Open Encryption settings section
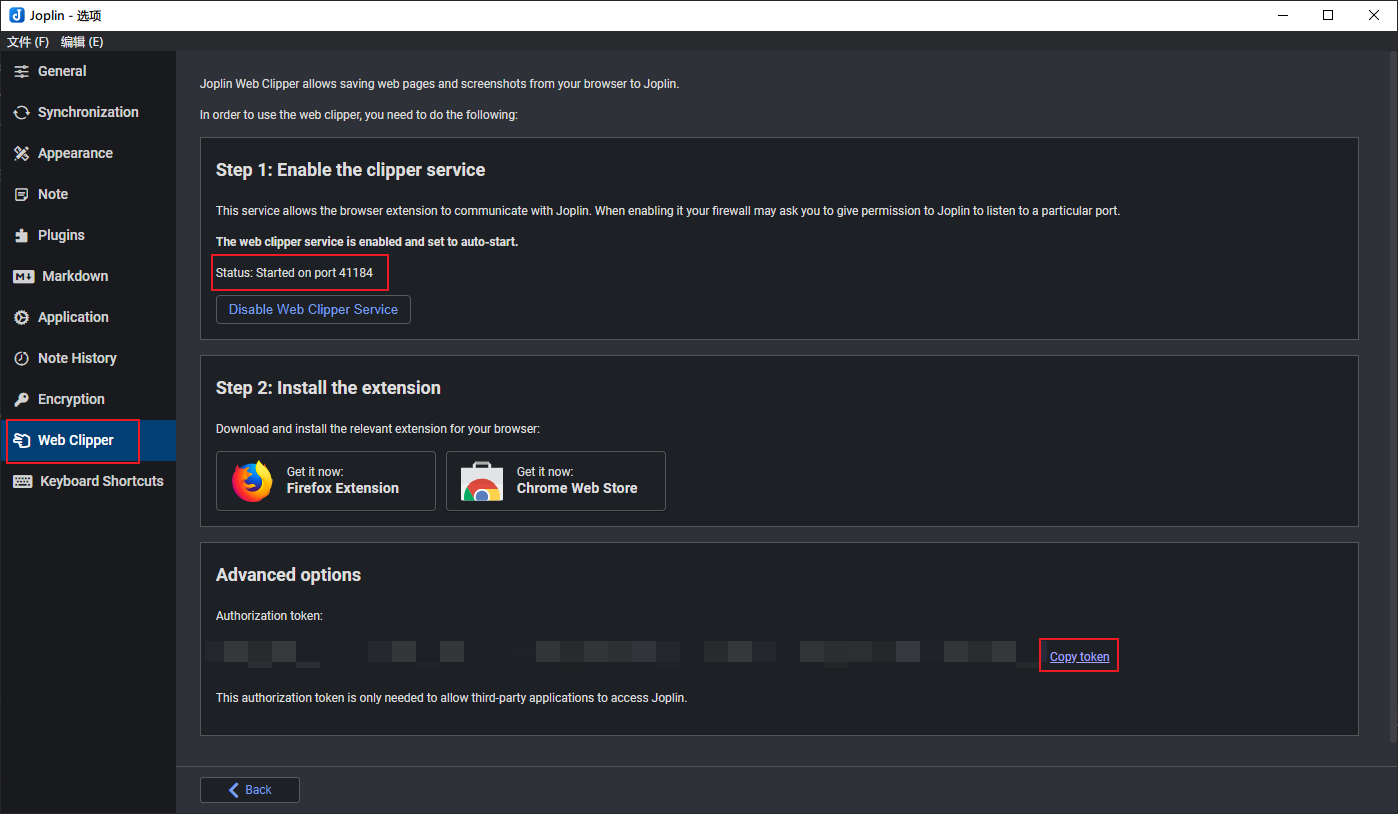The image size is (1398, 814). point(88,400)
